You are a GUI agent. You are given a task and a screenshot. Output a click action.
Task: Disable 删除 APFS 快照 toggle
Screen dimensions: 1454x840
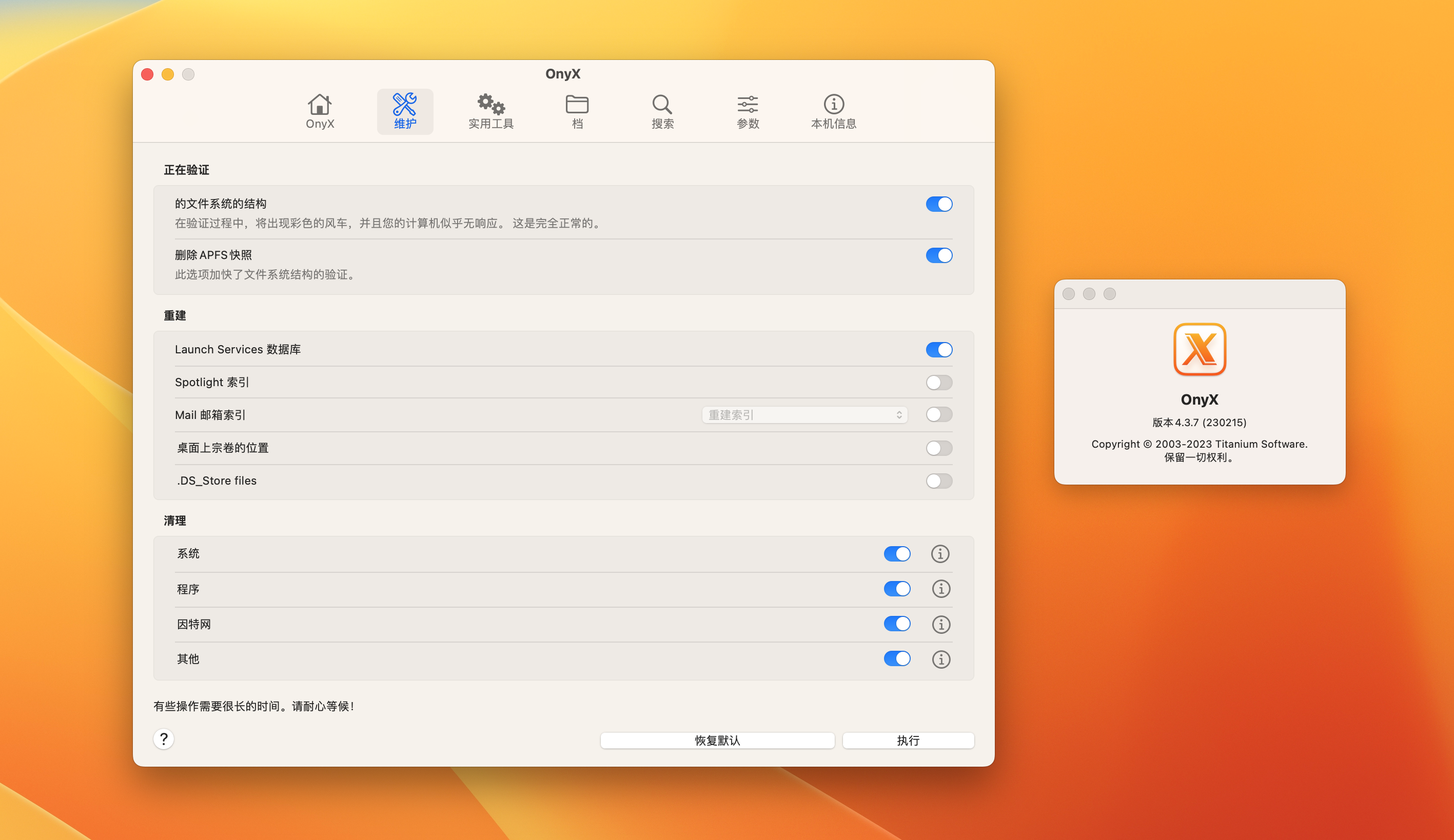click(939, 255)
